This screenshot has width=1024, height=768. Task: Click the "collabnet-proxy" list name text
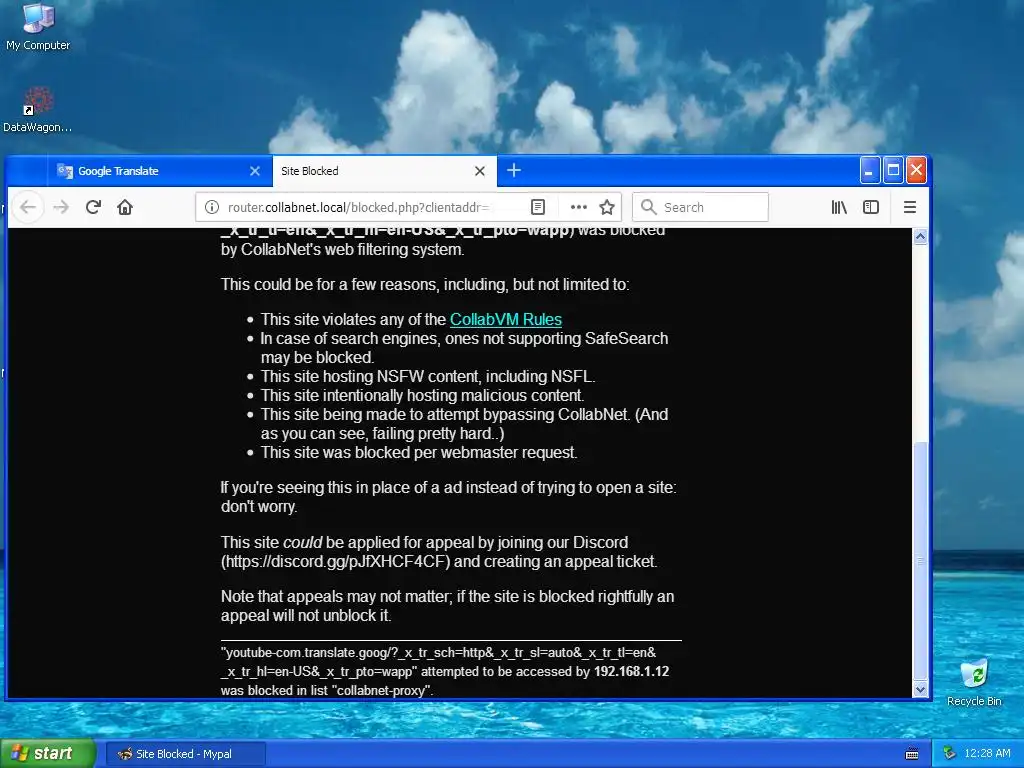click(382, 690)
